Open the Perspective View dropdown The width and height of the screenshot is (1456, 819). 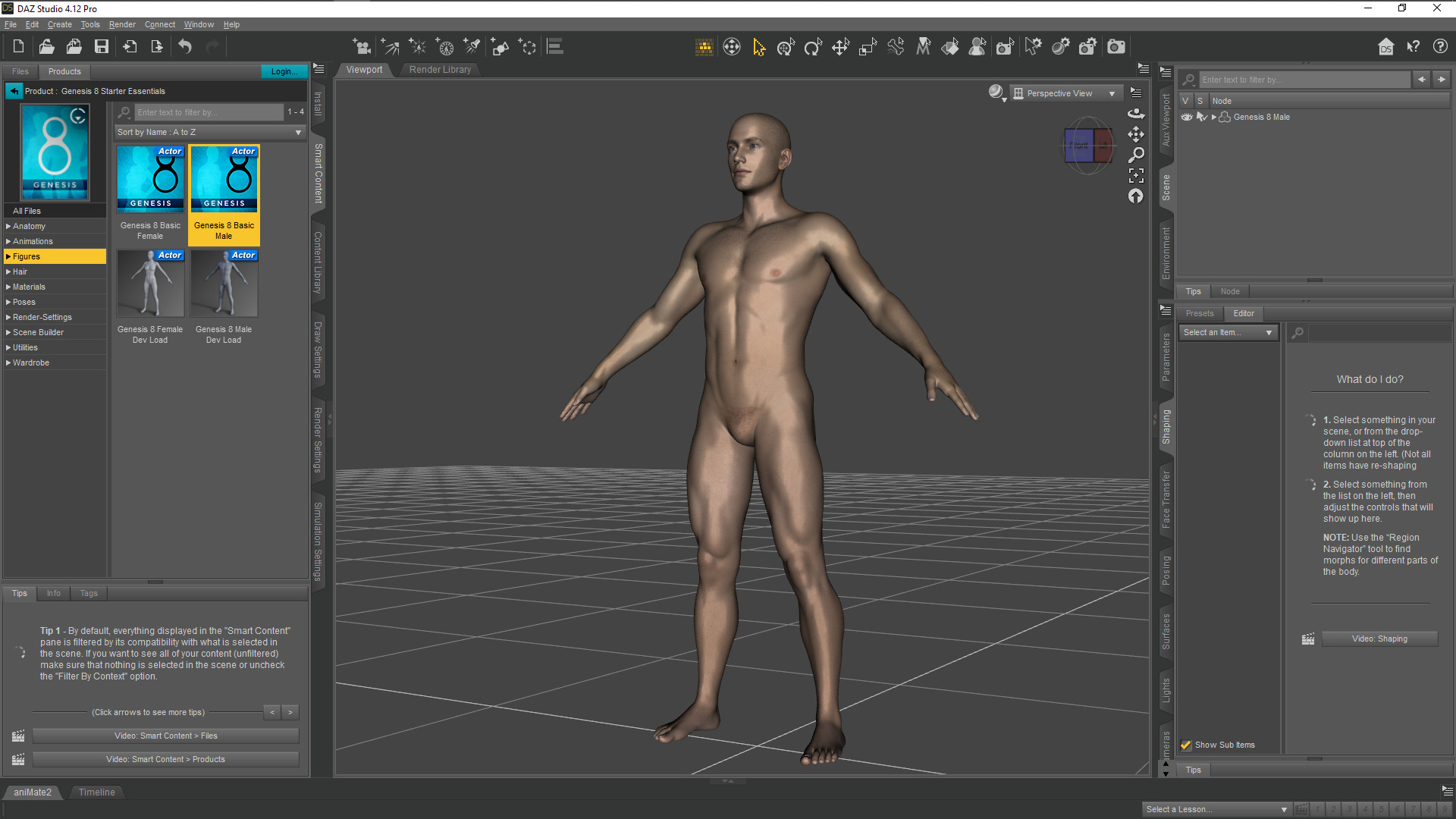(x=1066, y=93)
